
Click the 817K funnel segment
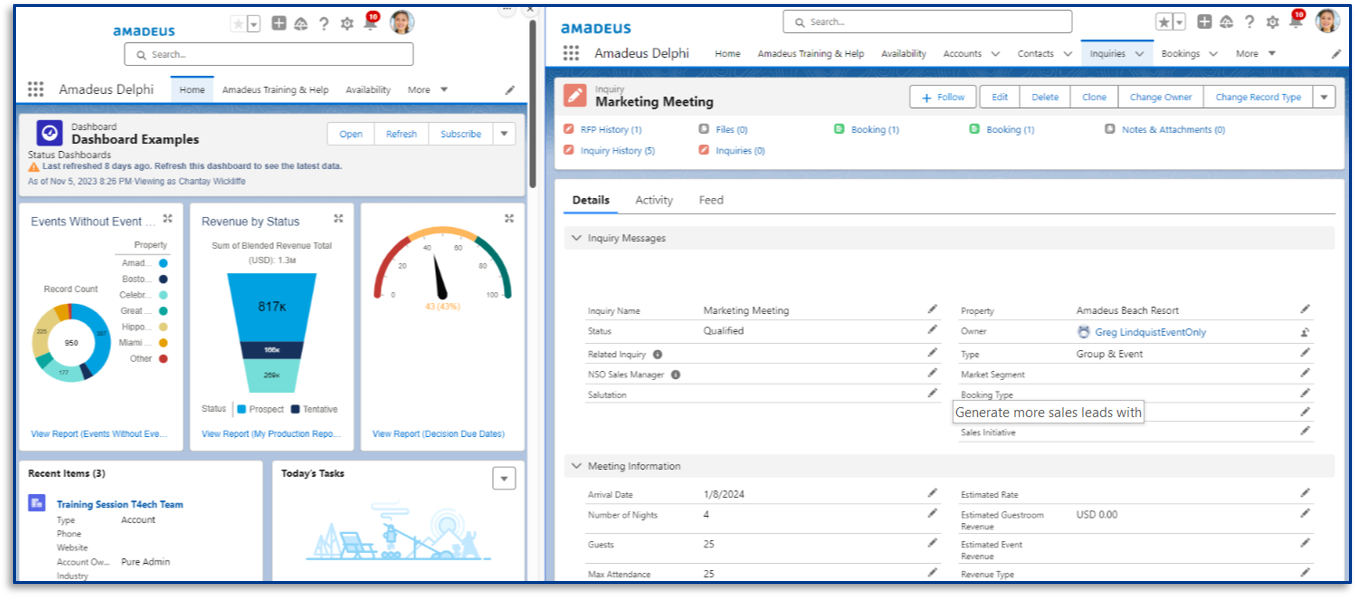(x=272, y=306)
